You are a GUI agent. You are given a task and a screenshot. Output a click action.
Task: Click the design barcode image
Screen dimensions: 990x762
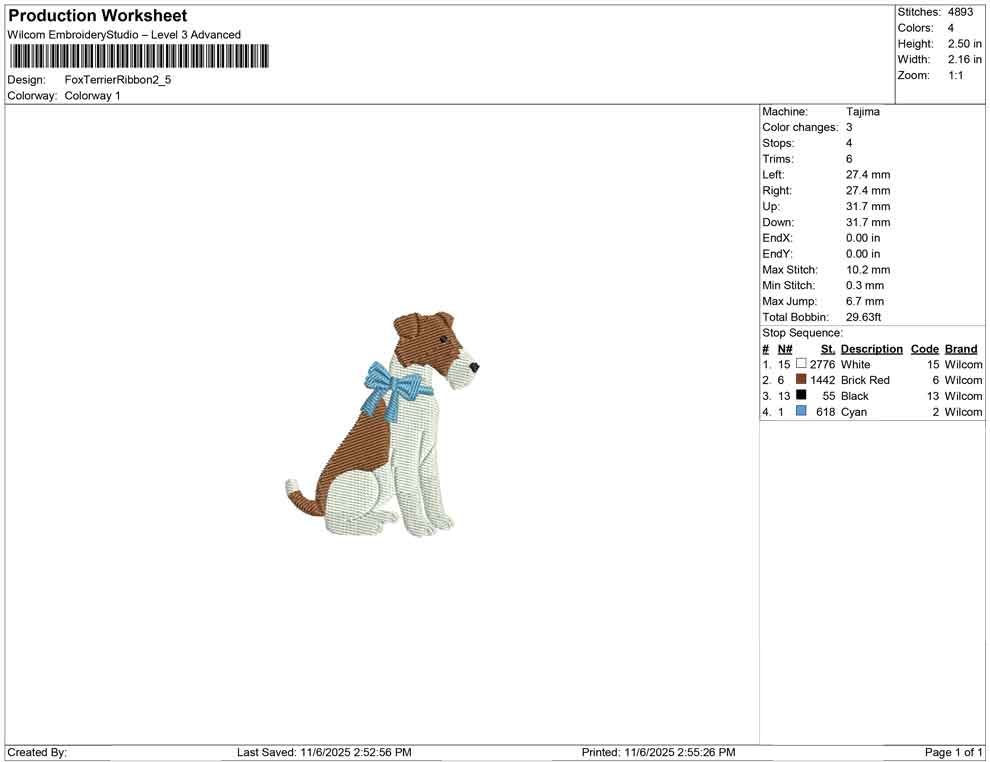tap(138, 57)
